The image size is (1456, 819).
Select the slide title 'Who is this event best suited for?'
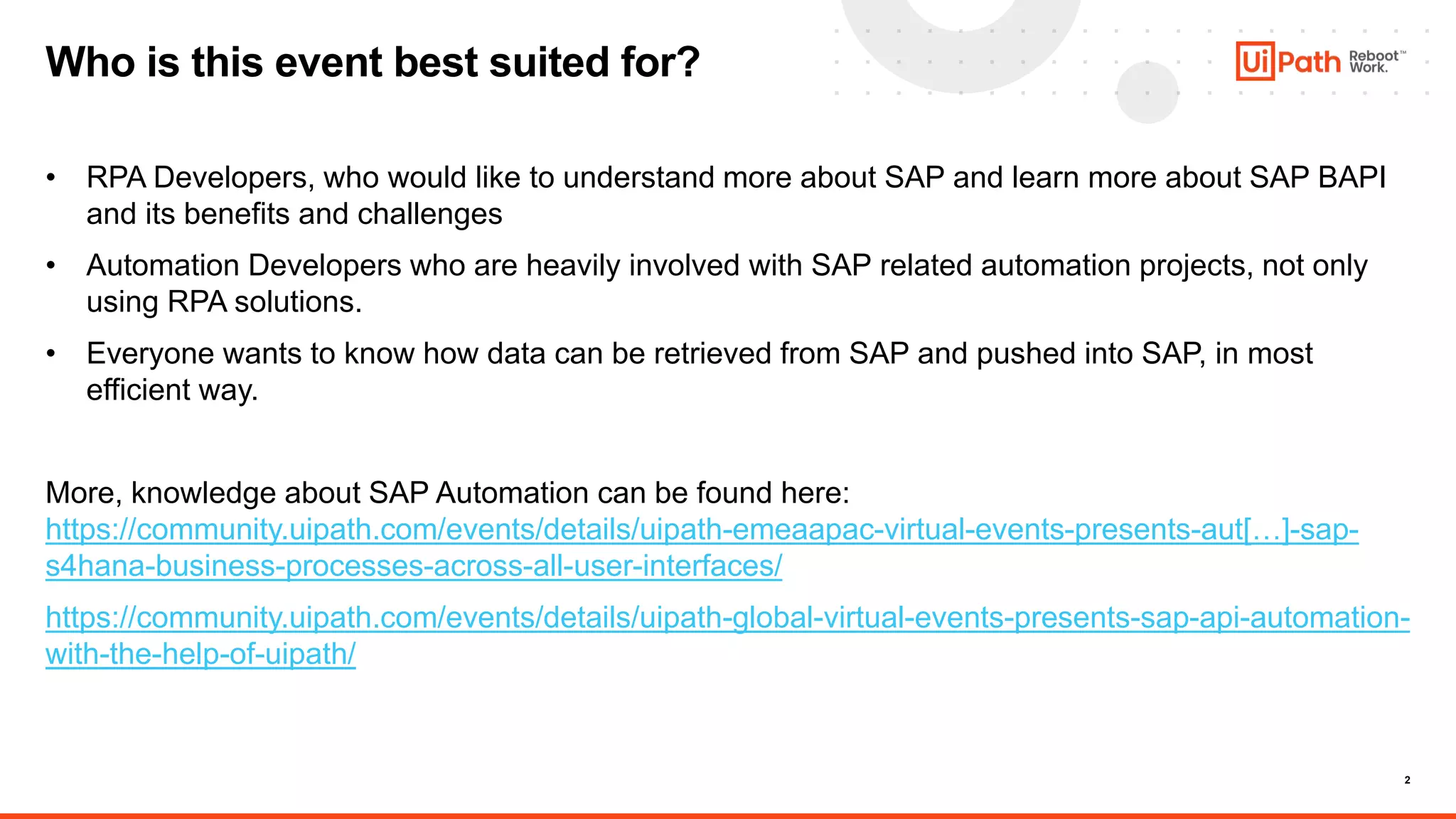coord(373,63)
